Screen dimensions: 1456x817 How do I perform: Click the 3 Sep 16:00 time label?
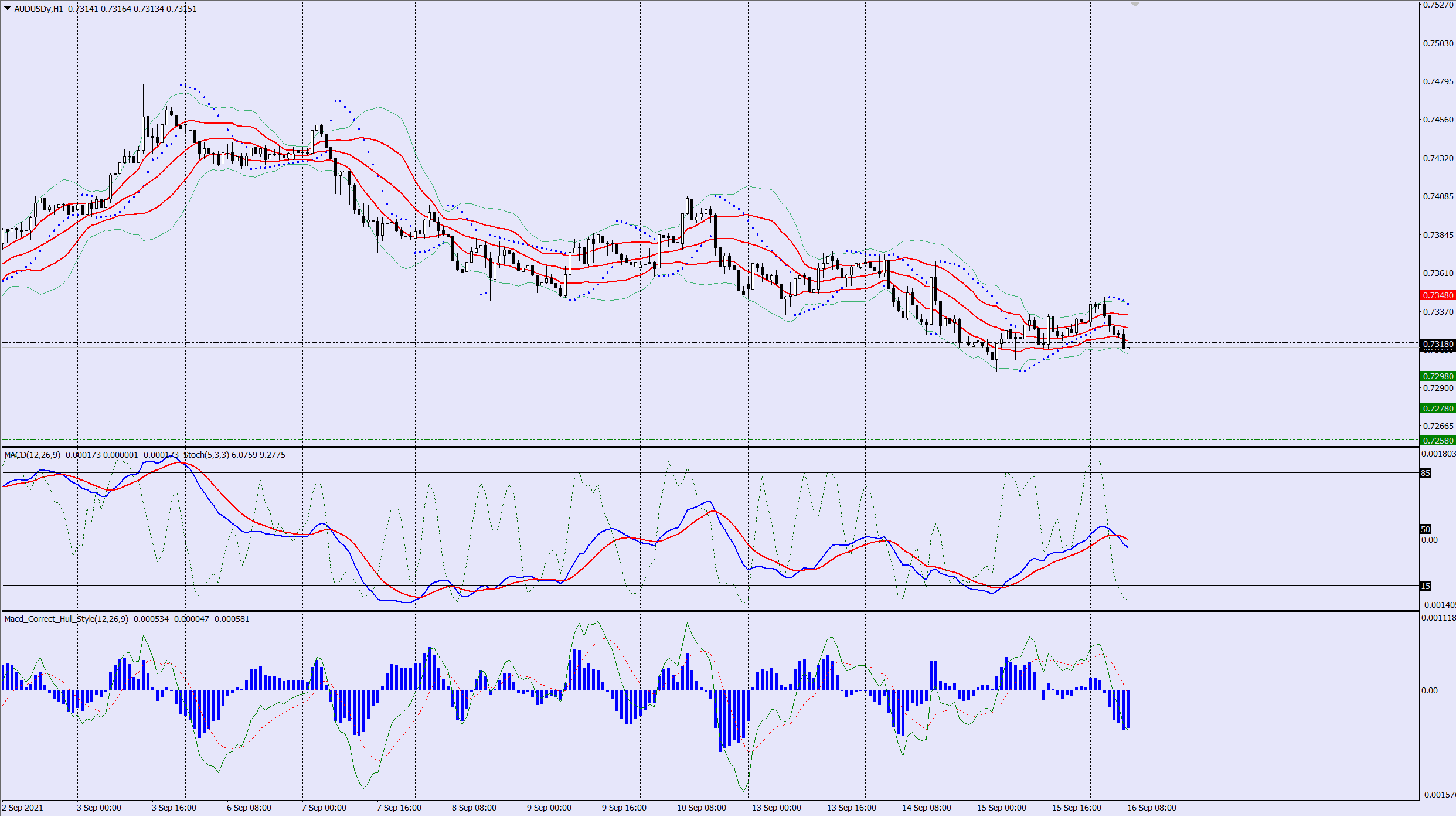pos(174,808)
